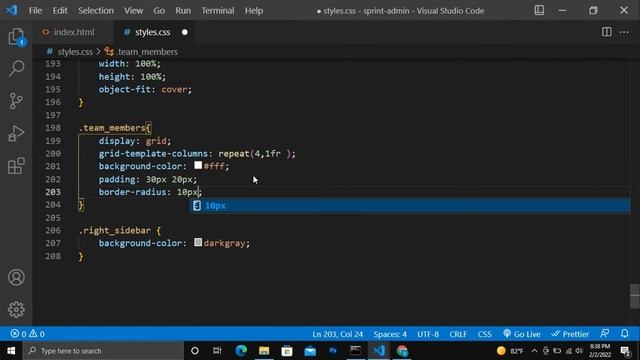Toggle the layout customization icon in title bar
The image size is (640, 360).
(x=539, y=10)
